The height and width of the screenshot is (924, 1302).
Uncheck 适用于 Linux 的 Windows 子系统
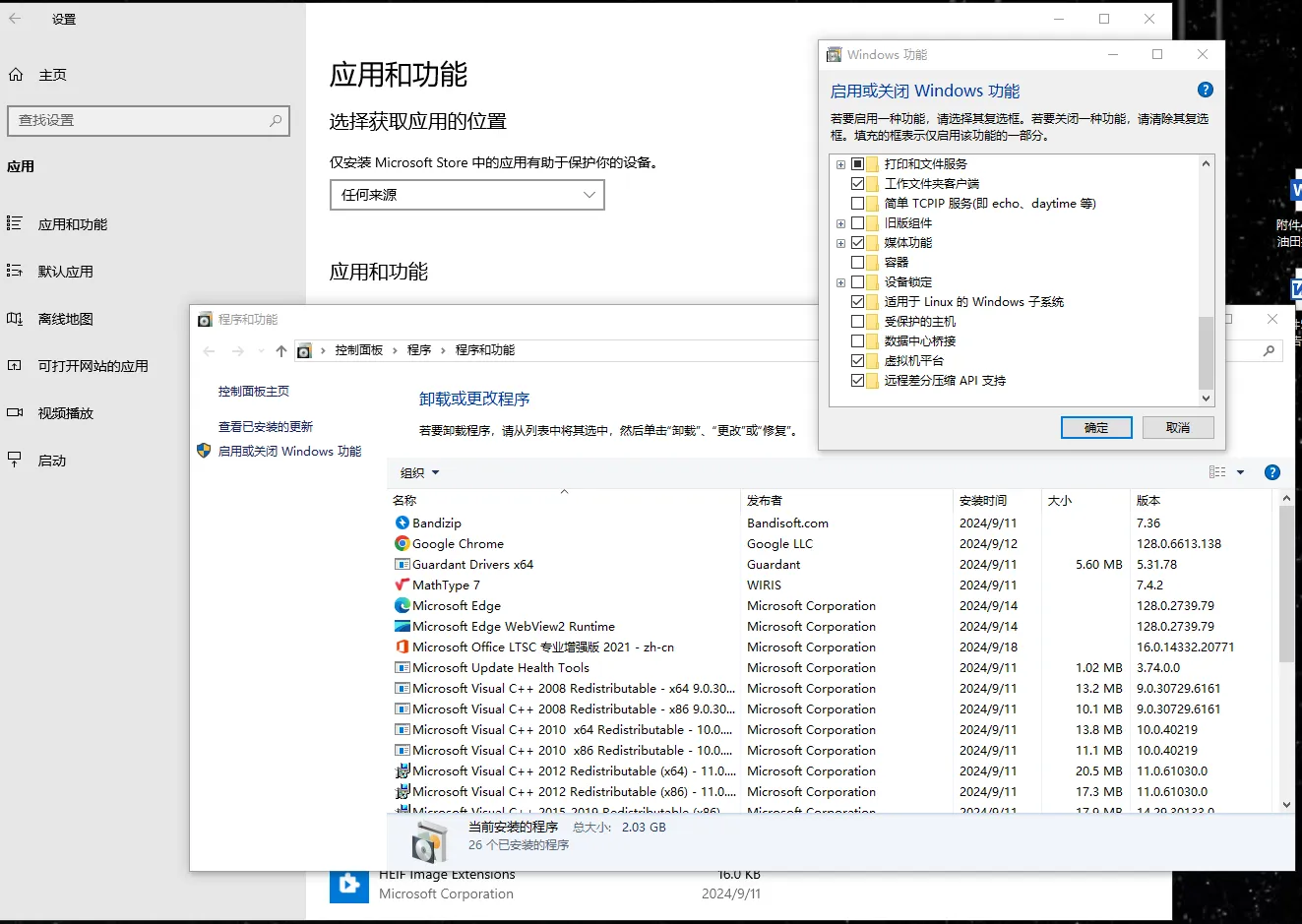857,301
